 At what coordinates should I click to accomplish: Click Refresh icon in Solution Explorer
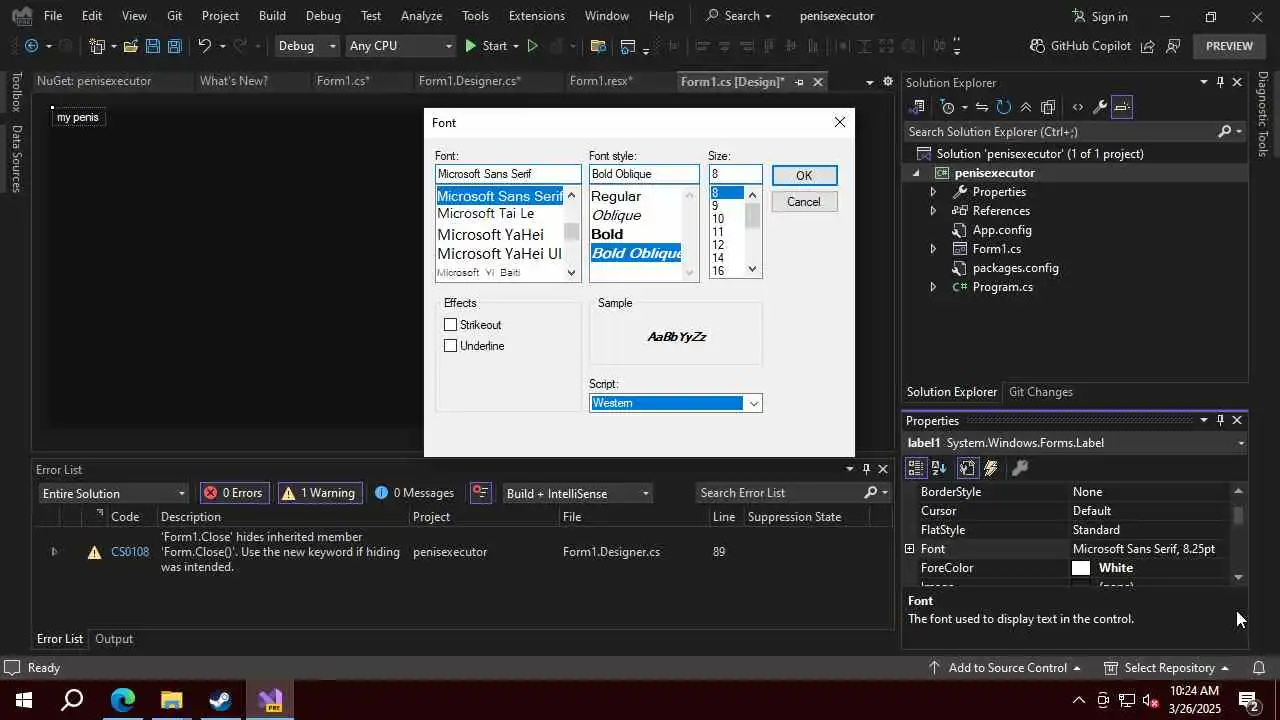(x=1003, y=107)
